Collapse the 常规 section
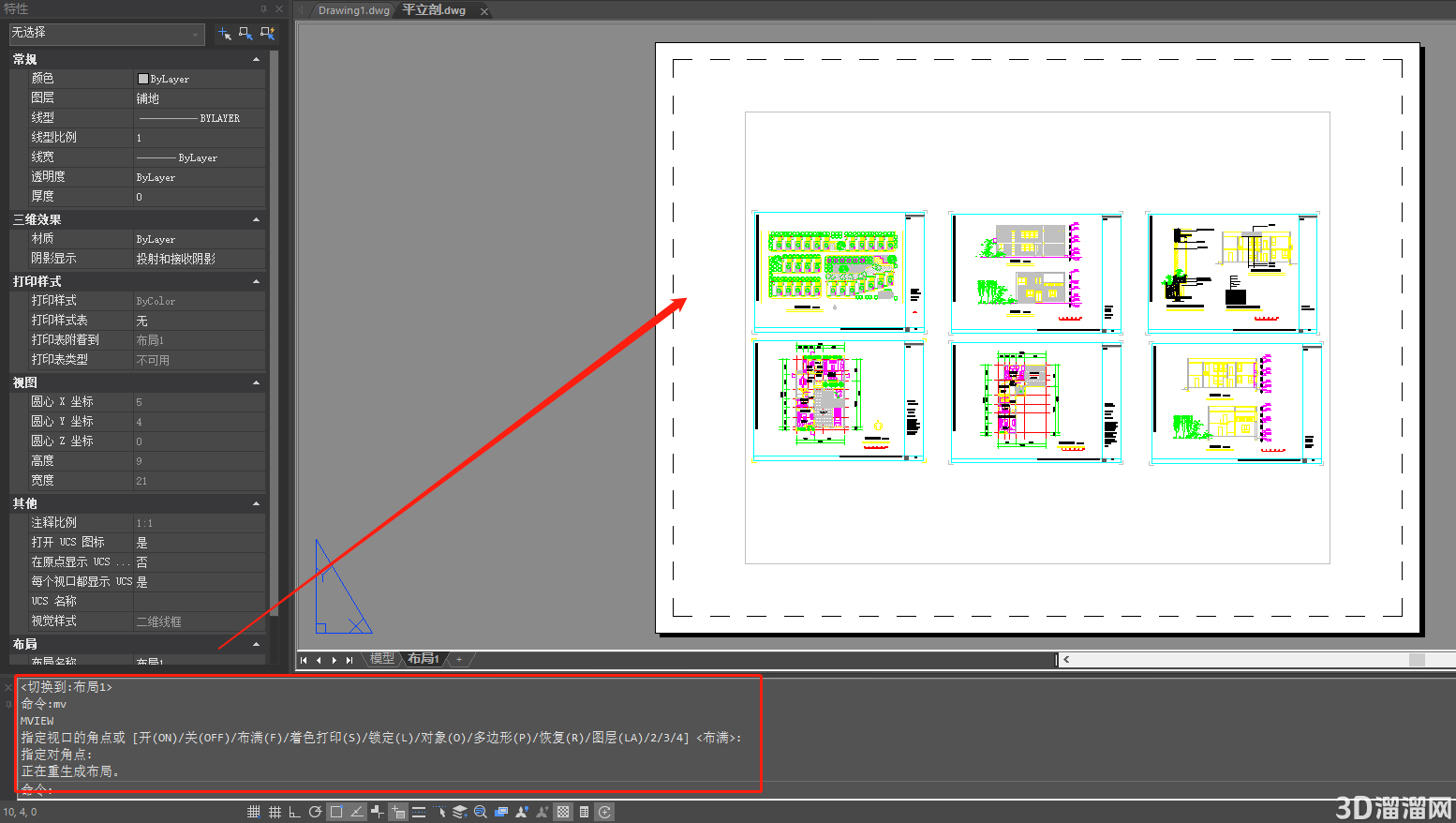 pos(257,59)
